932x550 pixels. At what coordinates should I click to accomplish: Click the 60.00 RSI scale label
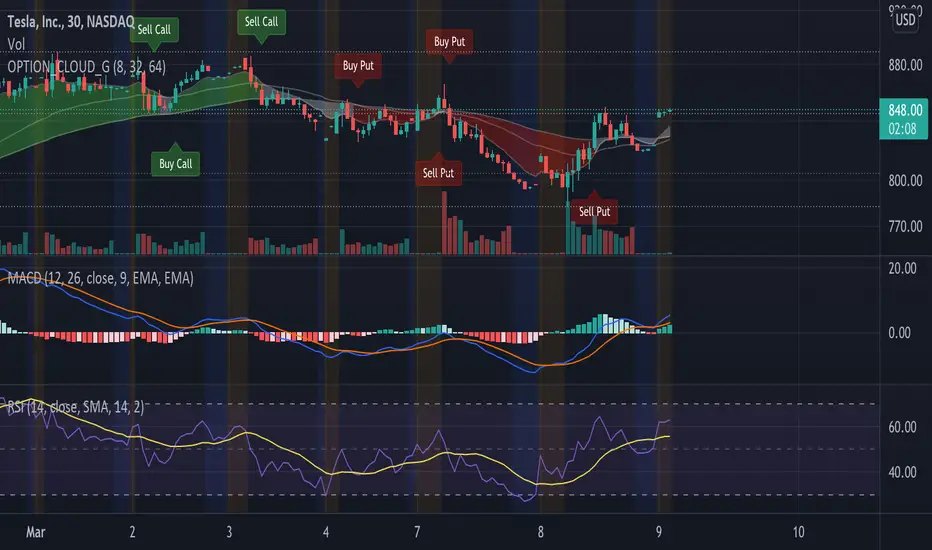click(902, 427)
